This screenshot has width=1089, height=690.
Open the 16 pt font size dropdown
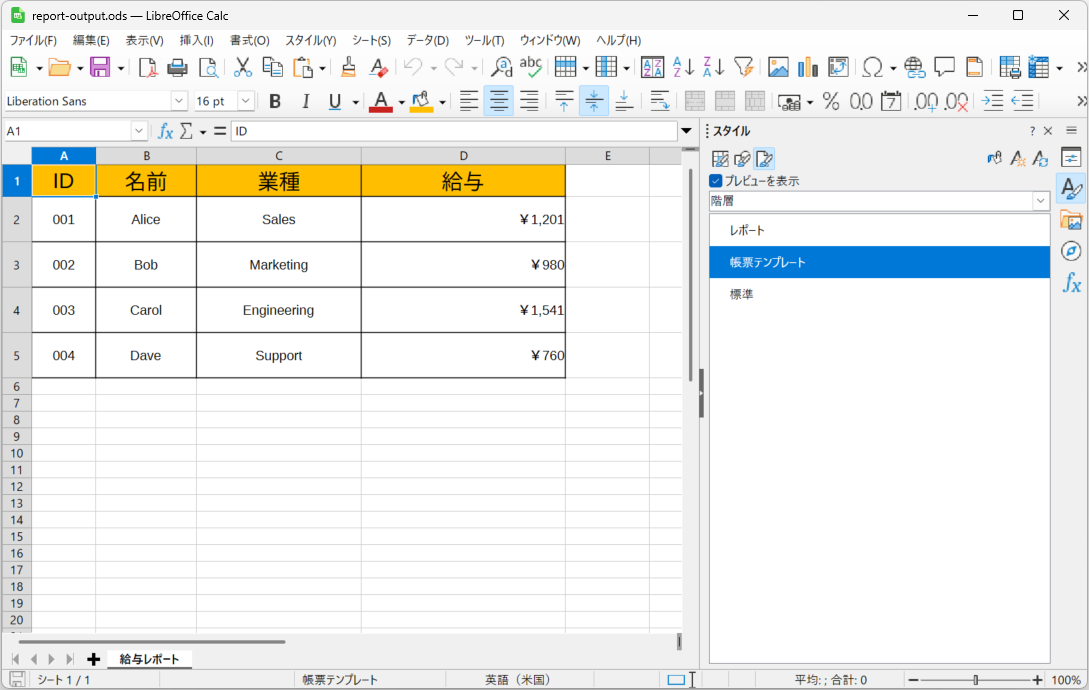click(x=245, y=101)
